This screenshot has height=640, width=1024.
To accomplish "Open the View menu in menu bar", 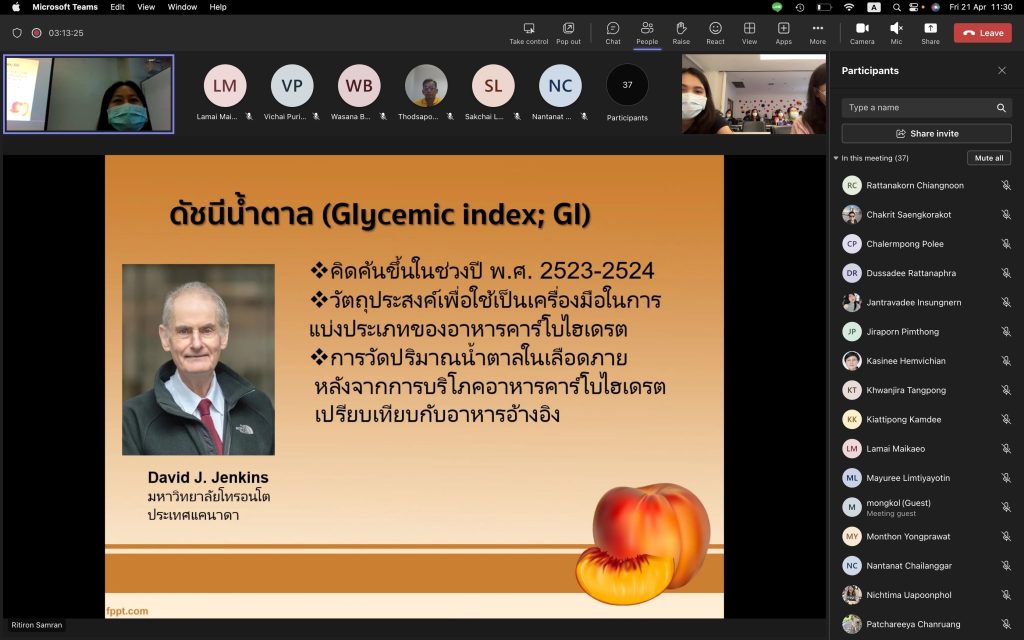I will [146, 7].
